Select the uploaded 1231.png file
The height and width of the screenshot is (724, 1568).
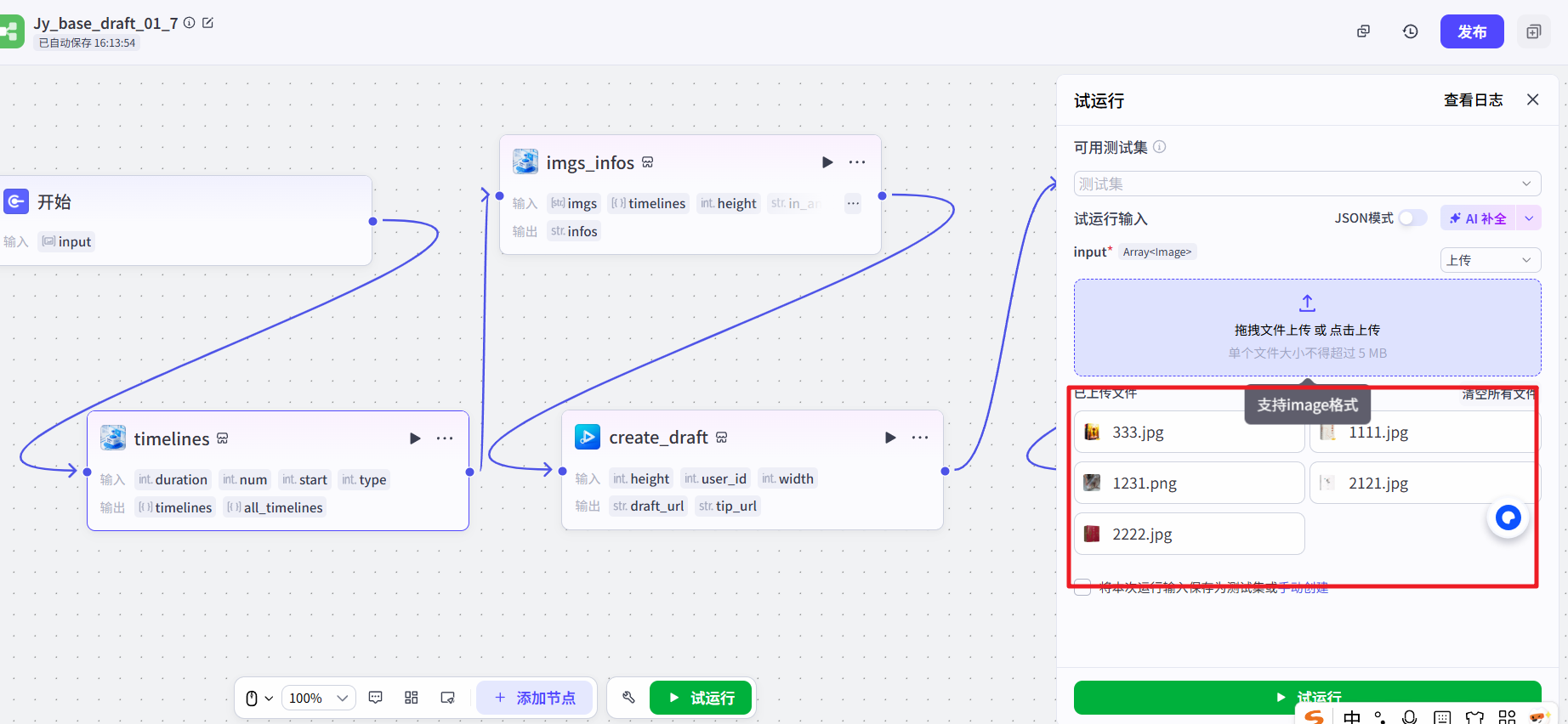click(x=1188, y=484)
